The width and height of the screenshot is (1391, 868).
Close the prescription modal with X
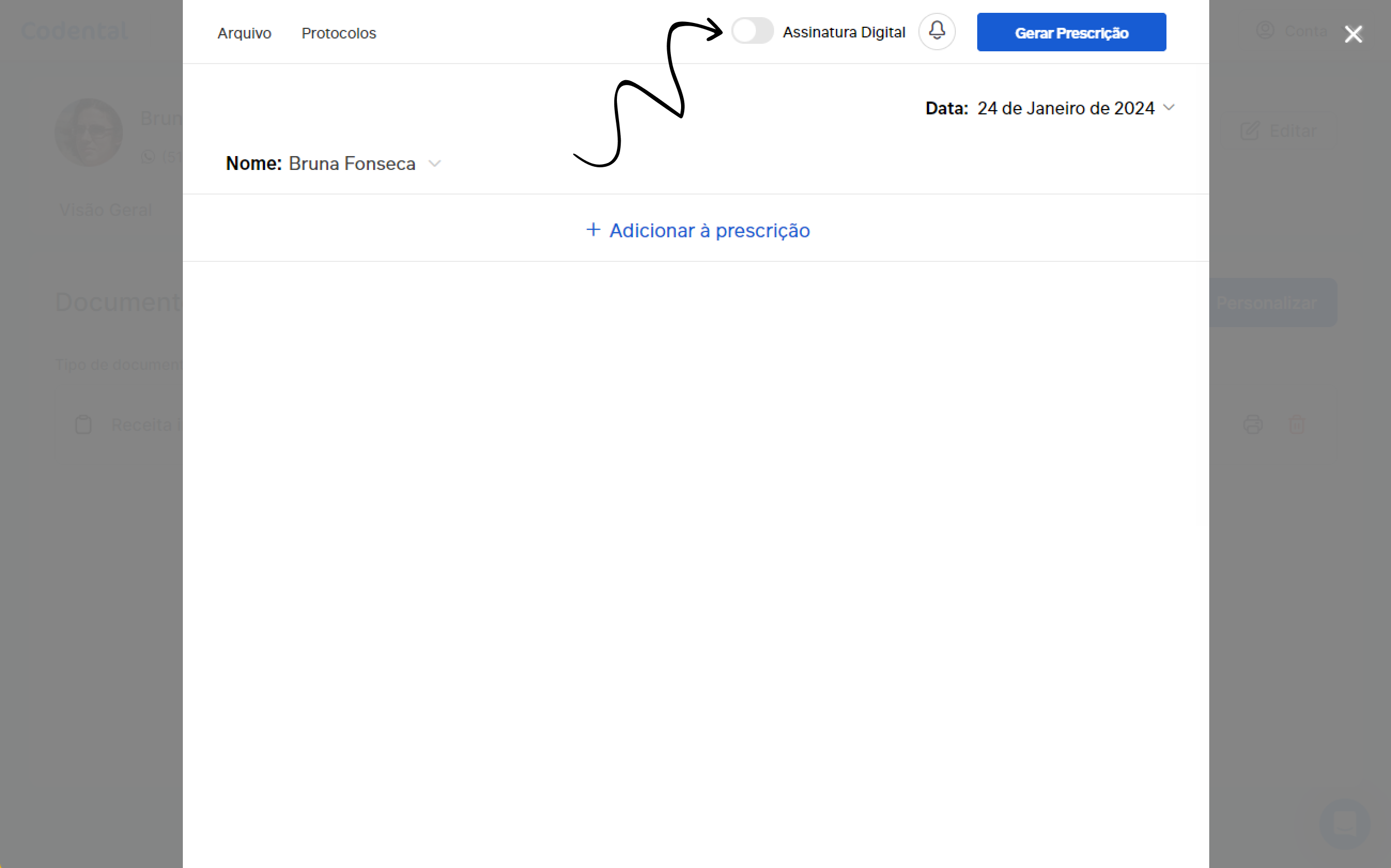[1353, 34]
